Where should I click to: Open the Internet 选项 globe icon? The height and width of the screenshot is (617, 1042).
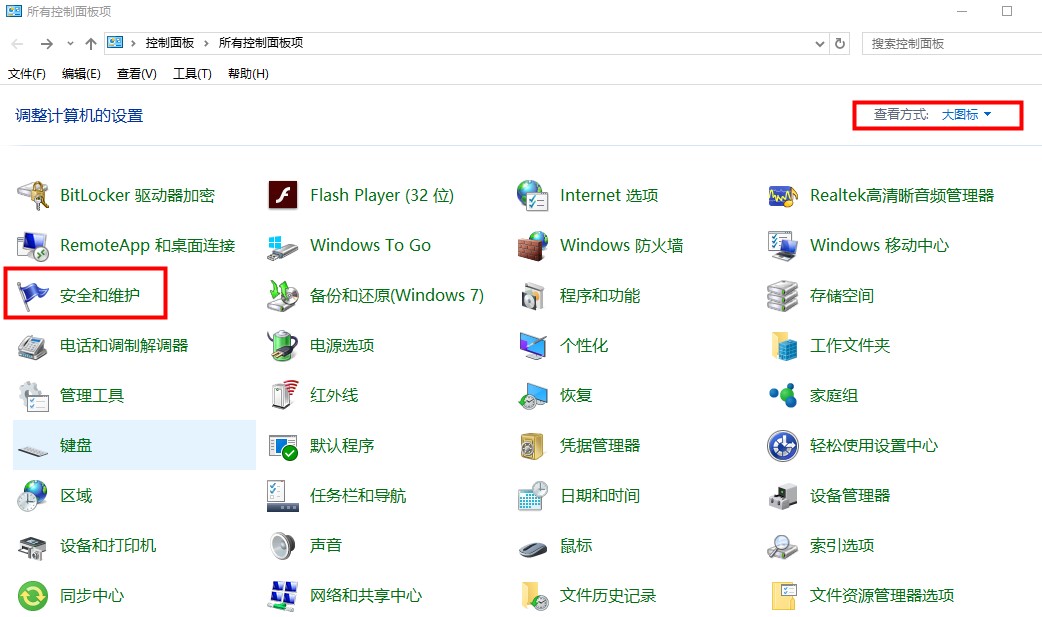(x=532, y=195)
